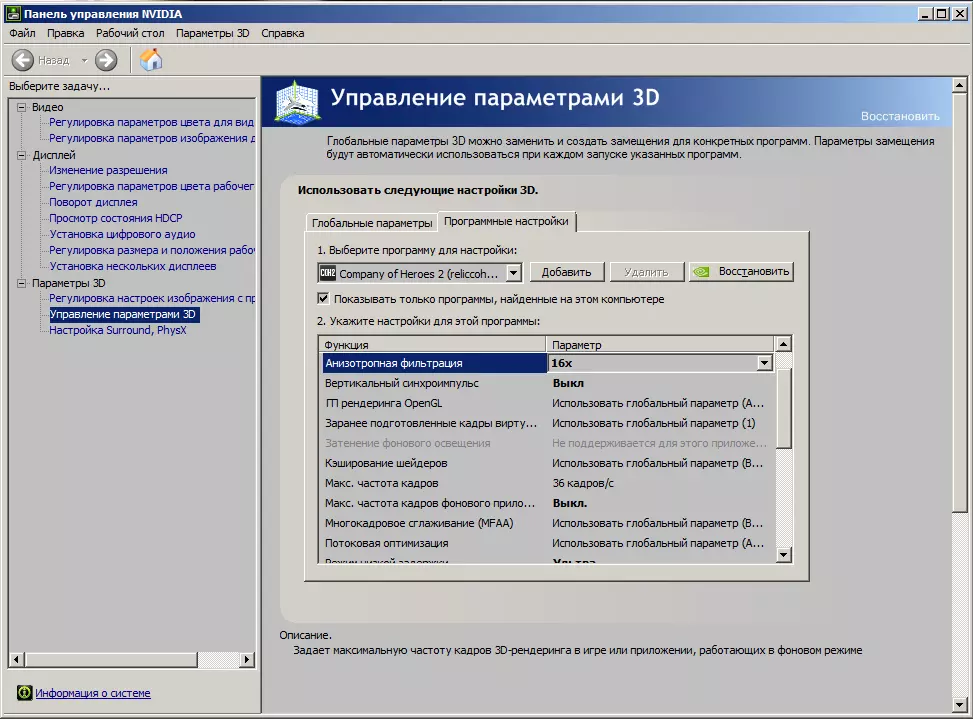
Task: Select Вертикальный синхроимпульс setting row
Action: [x=547, y=383]
